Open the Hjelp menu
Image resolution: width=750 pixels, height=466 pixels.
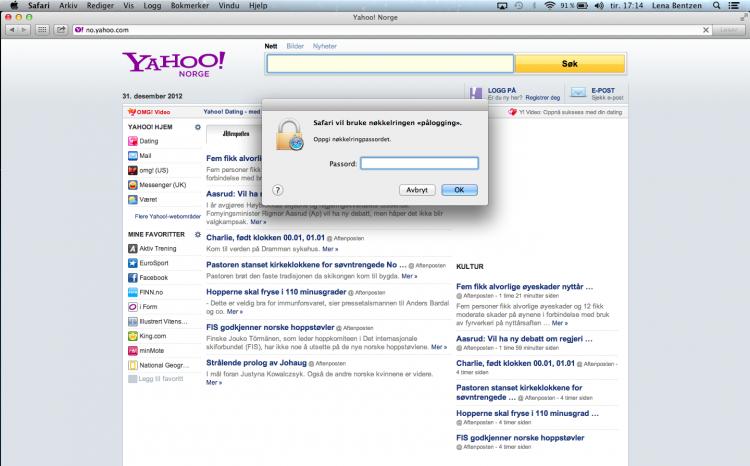pos(258,6)
